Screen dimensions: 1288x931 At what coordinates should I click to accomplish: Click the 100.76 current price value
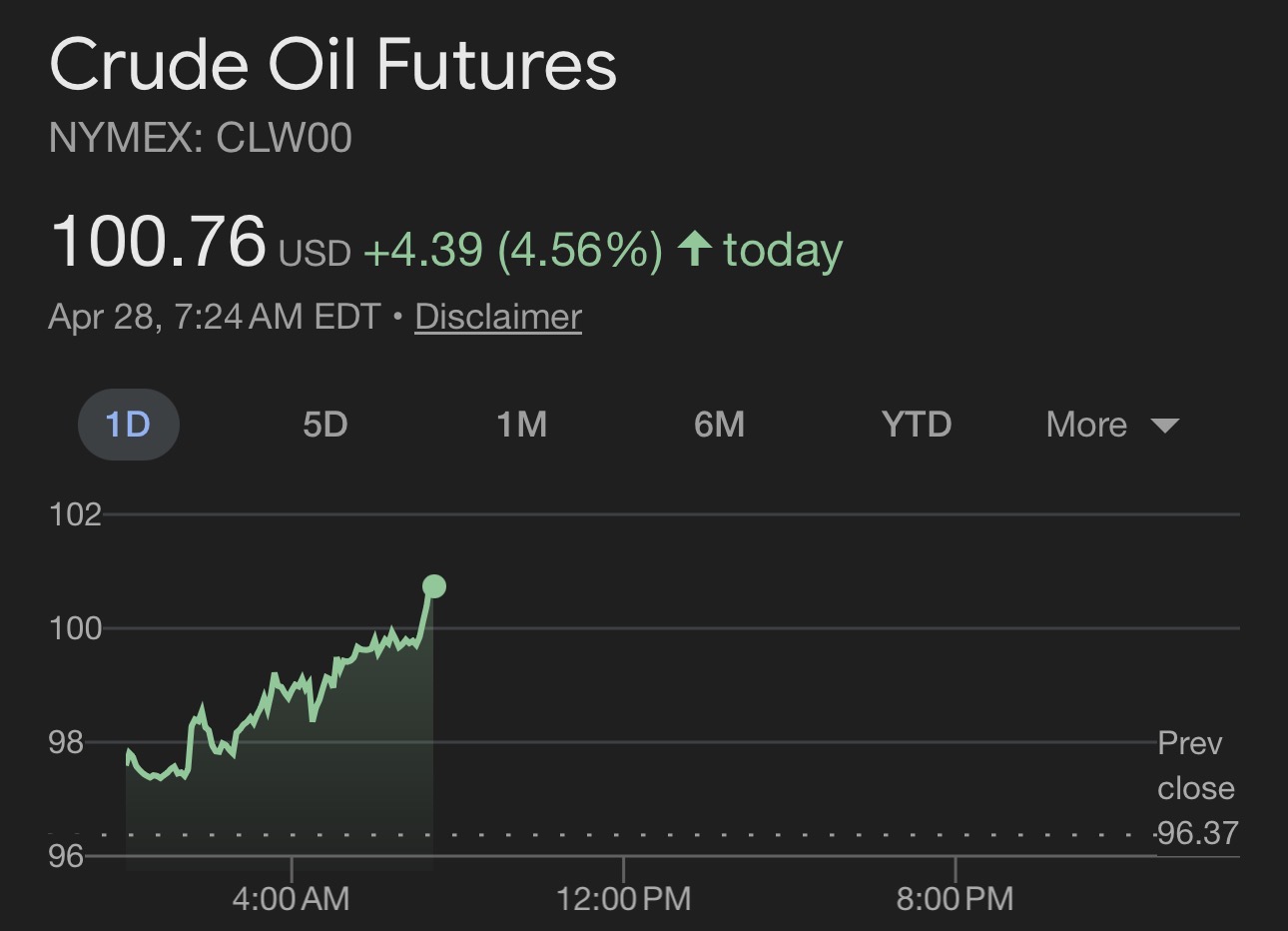click(x=158, y=242)
